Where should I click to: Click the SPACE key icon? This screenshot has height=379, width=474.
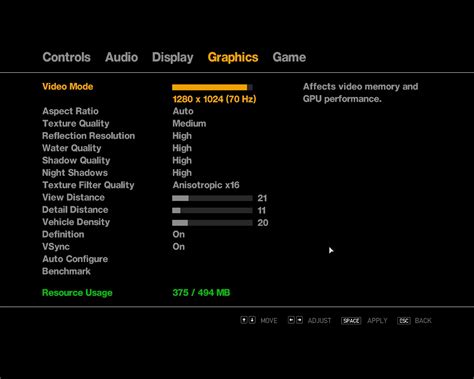coord(351,321)
